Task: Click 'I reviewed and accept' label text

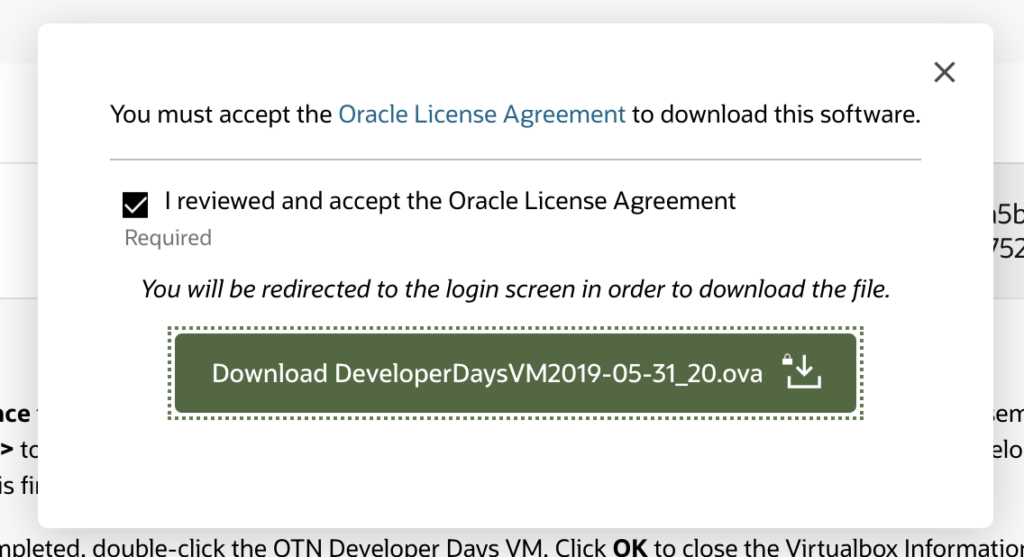Action: click(x=450, y=200)
